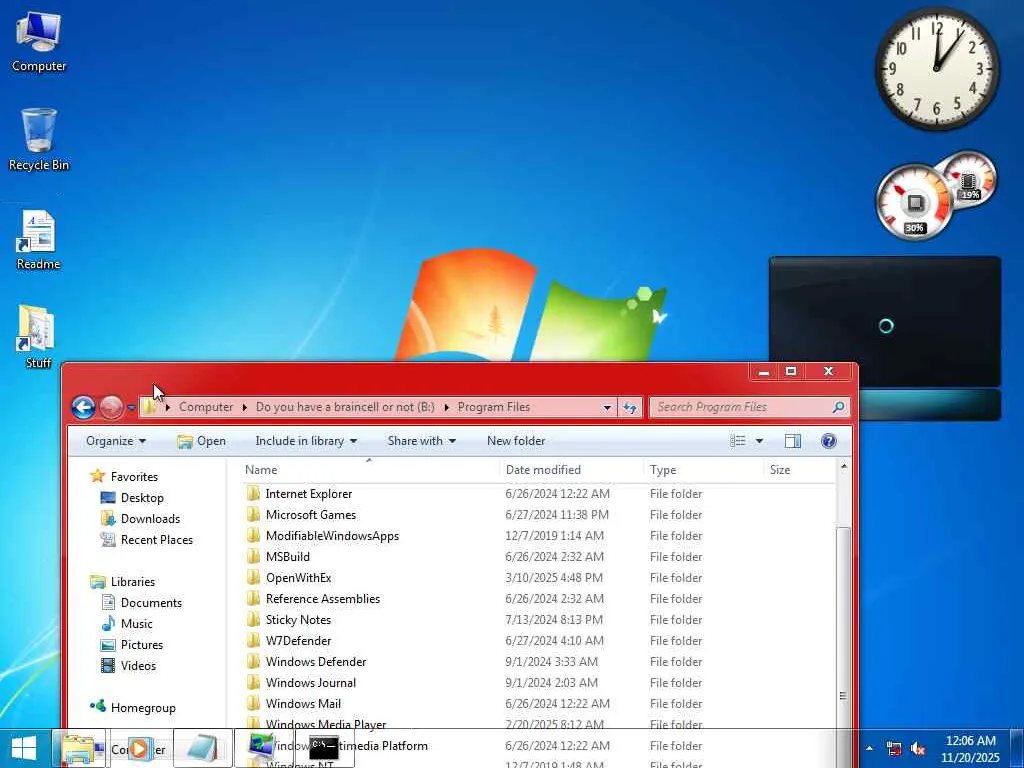Open recent pages dropdown next to navigation arrows

[131, 408]
